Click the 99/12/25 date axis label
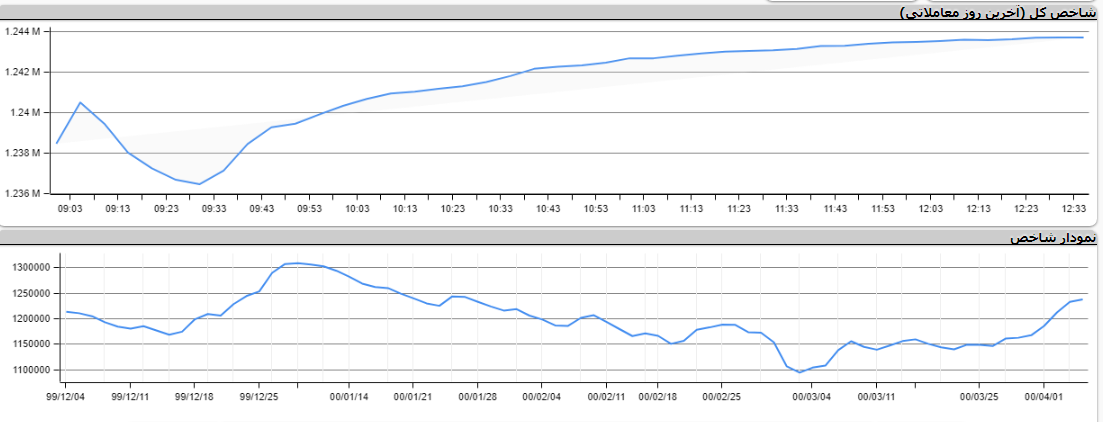 coord(259,396)
